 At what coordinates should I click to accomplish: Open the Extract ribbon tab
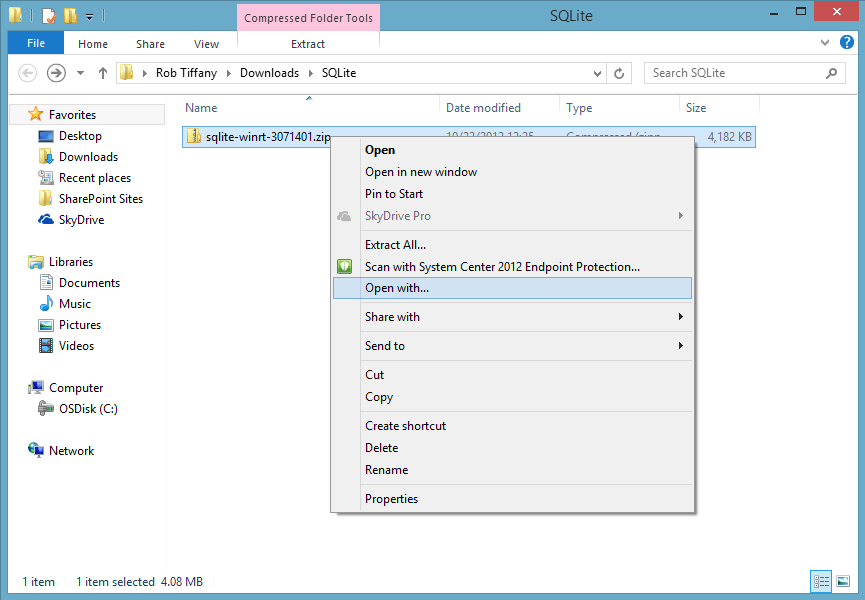pyautogui.click(x=308, y=44)
